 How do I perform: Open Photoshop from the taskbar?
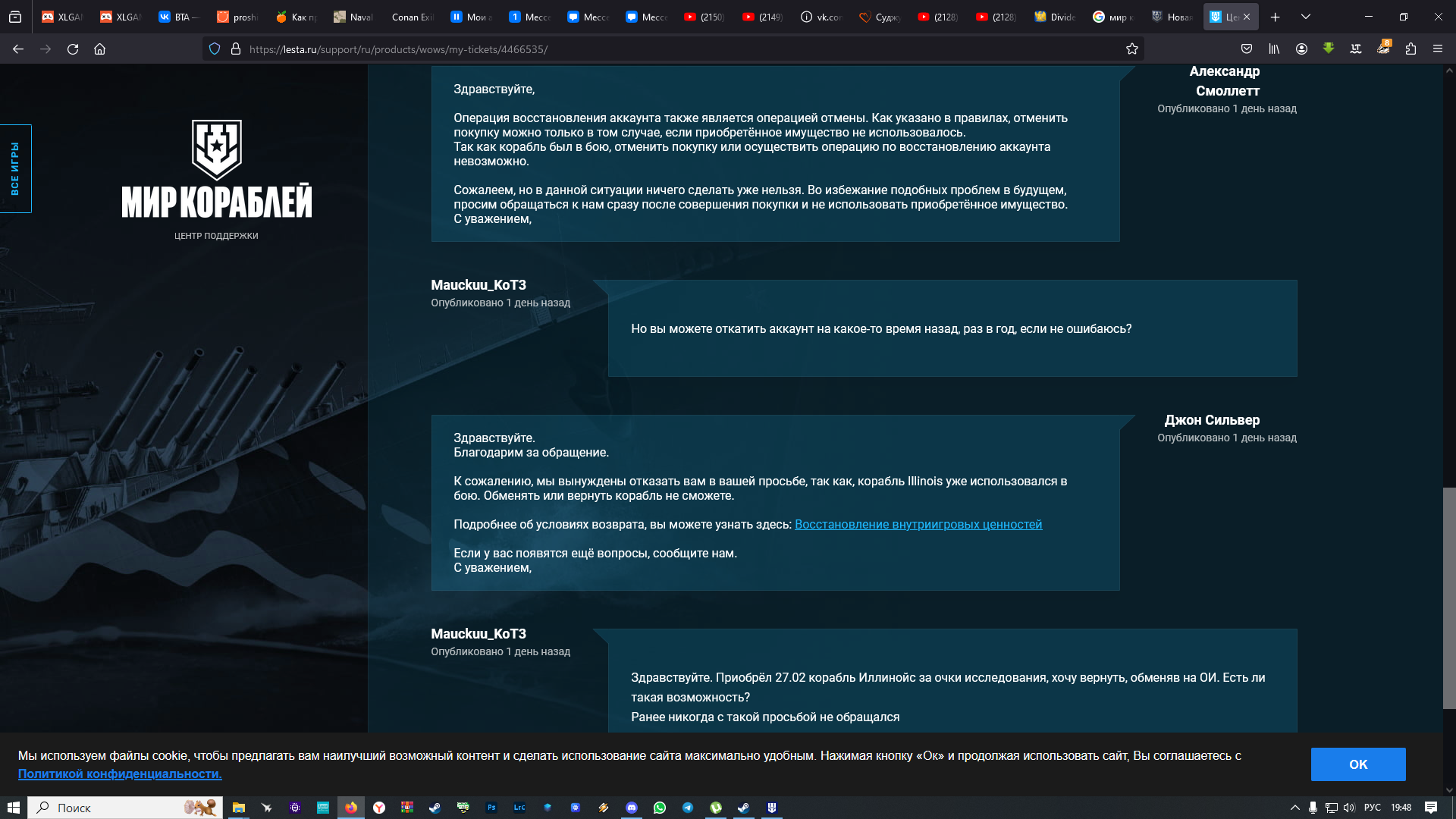[x=491, y=808]
